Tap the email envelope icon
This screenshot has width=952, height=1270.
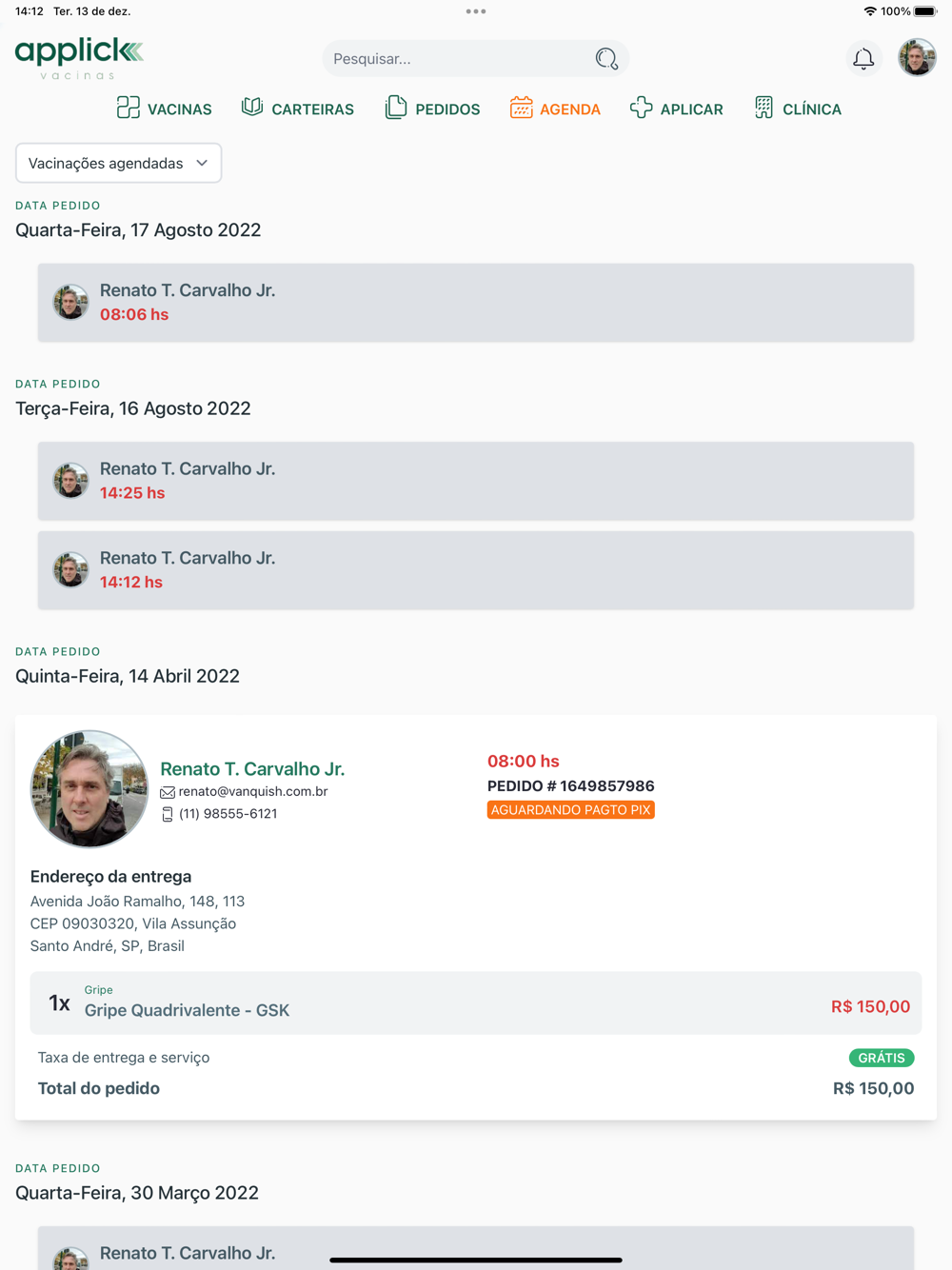coord(168,792)
